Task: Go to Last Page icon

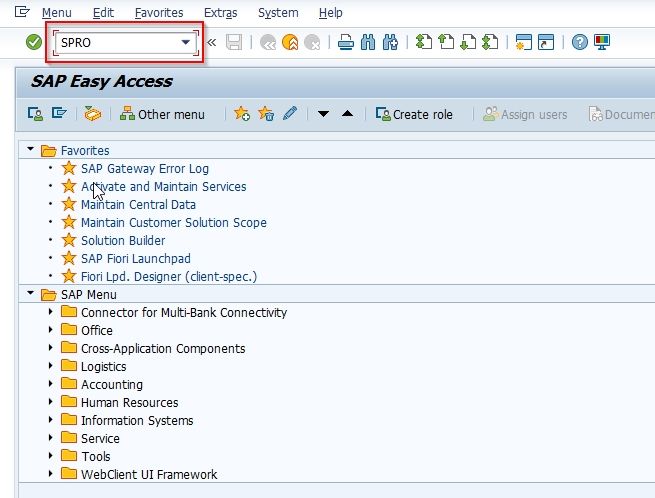Action: click(x=490, y=42)
